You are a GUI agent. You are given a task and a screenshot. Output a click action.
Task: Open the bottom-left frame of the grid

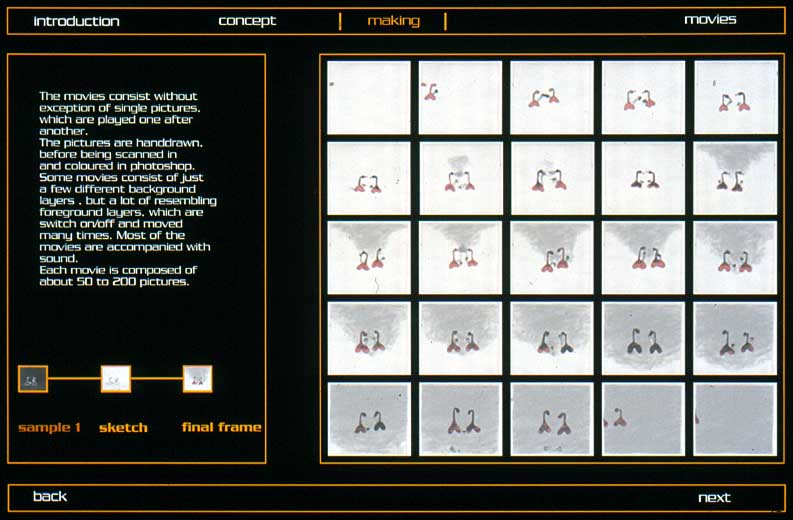(x=369, y=418)
